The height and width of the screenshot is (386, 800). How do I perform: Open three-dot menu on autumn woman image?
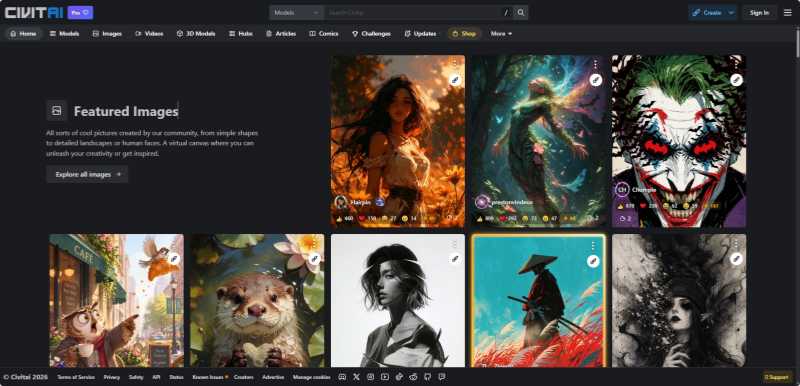(x=454, y=64)
